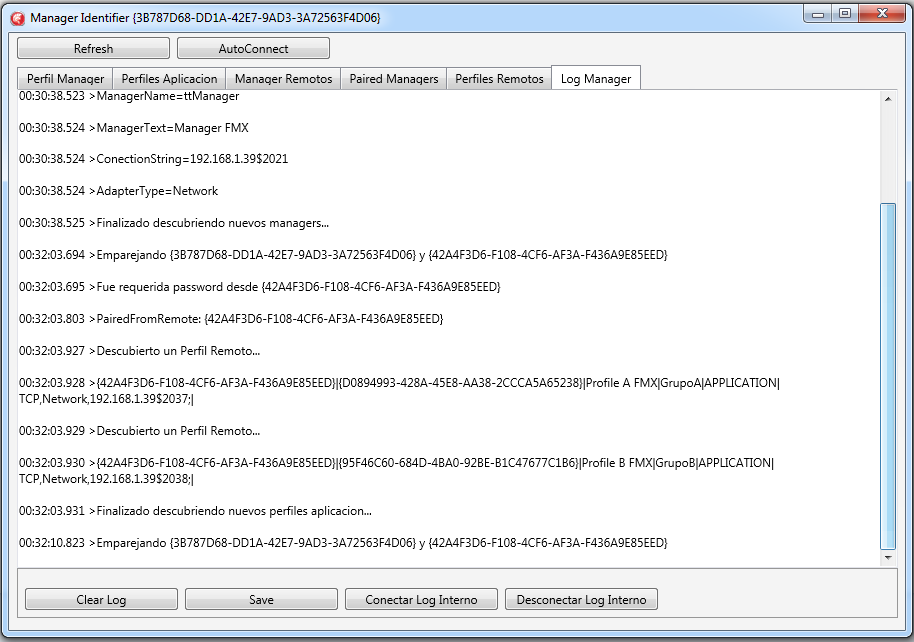Screen dimensions: 914x642
Task: Select the Log Manager tab
Action: 595,79
